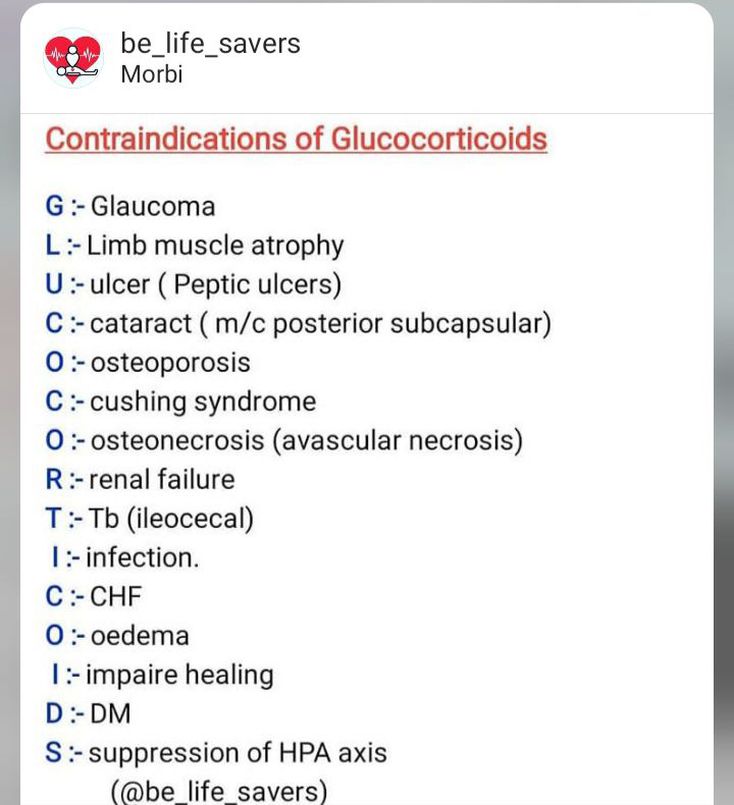This screenshot has width=734, height=805.
Task: Open the be_life_savers profile avatar
Action: pos(73,58)
